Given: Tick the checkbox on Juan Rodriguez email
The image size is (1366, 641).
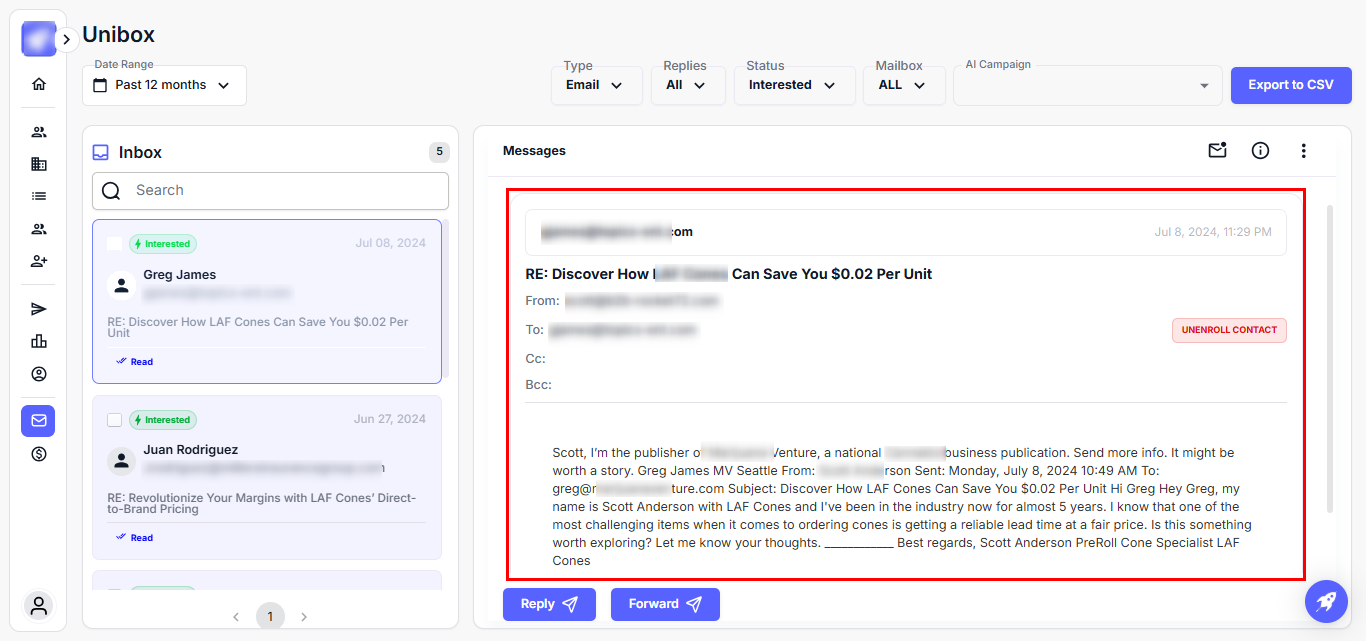Looking at the screenshot, I should coord(115,420).
